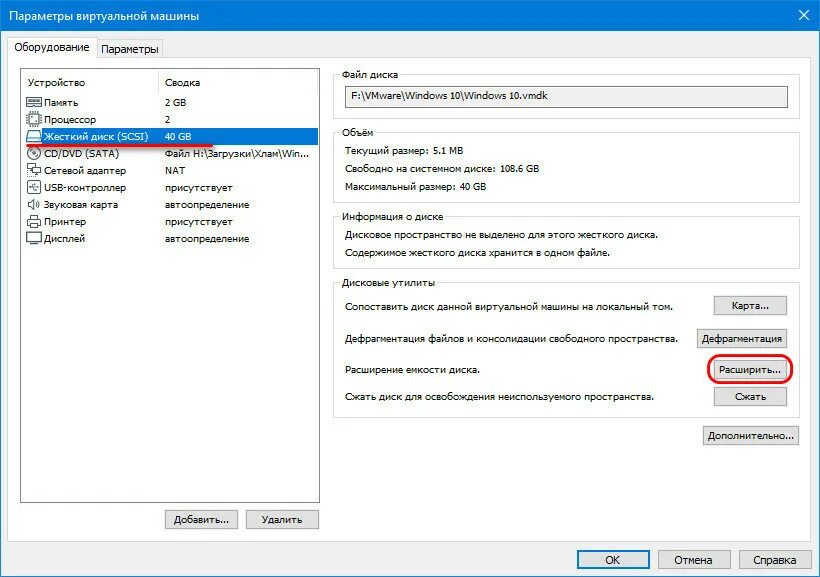
Task: Add new hardware with Добавить...
Action: click(201, 519)
